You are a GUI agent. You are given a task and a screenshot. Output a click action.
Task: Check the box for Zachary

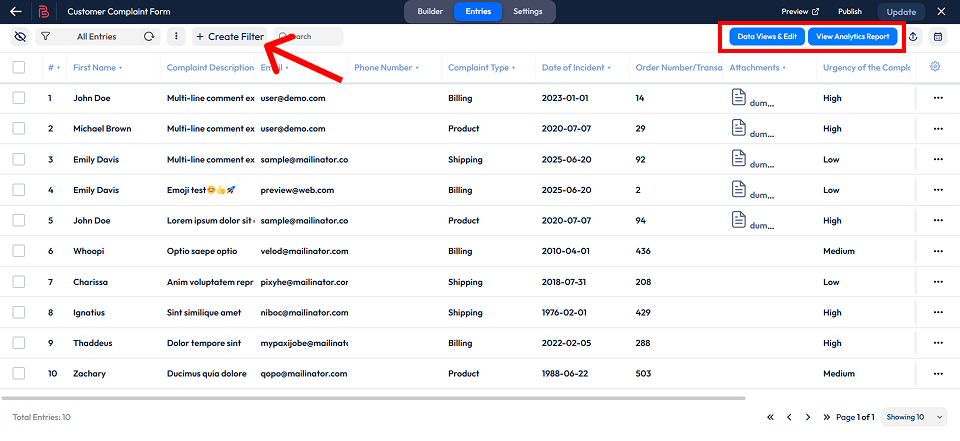click(x=19, y=374)
